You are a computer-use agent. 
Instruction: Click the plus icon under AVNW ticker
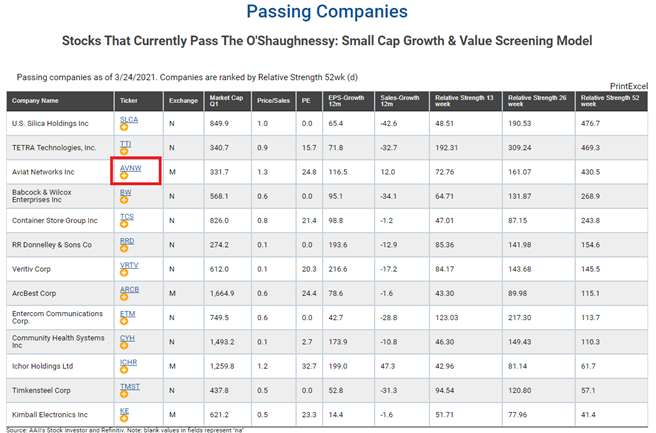click(124, 176)
